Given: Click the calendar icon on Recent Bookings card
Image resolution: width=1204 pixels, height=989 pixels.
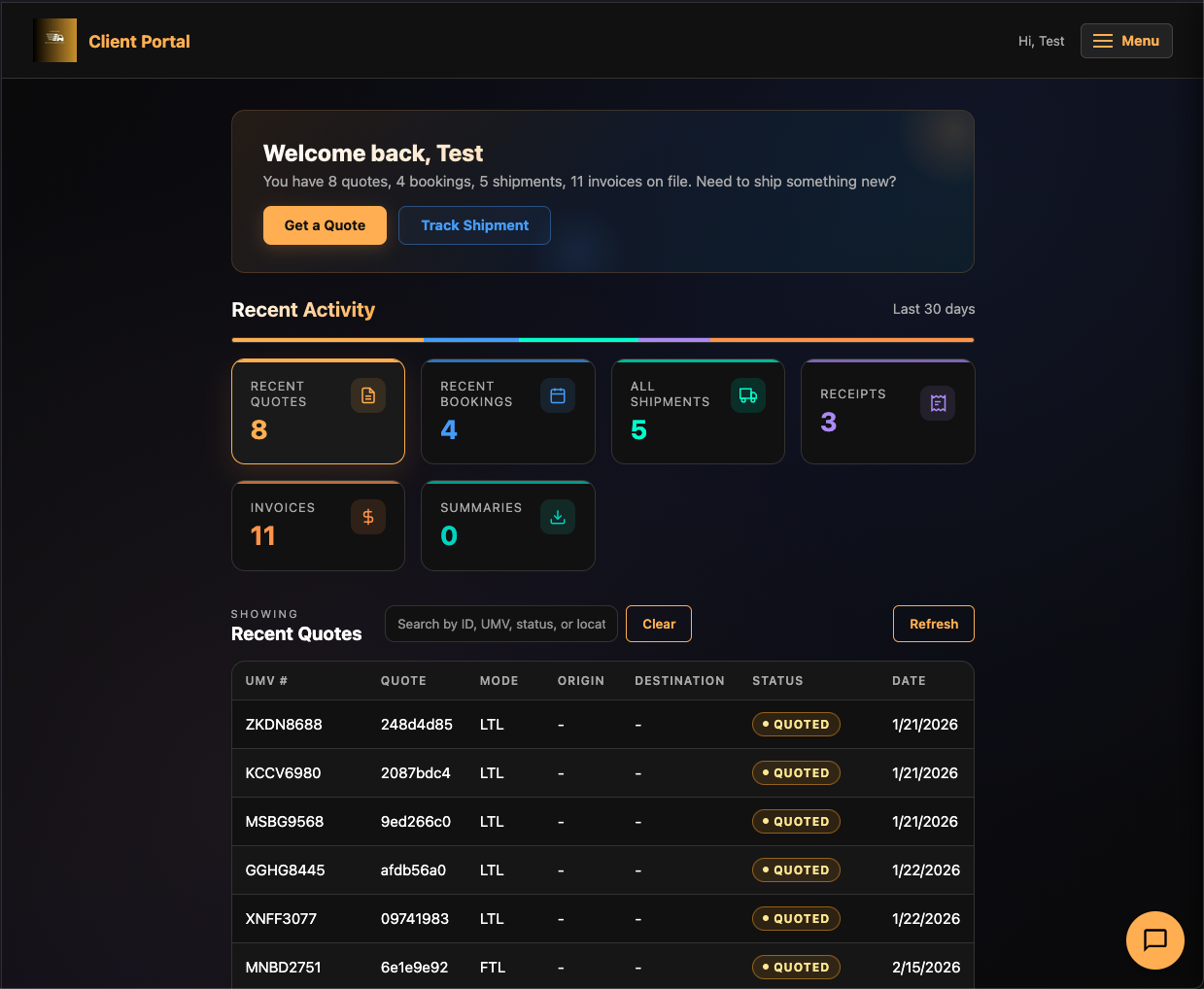Looking at the screenshot, I should coord(558,395).
